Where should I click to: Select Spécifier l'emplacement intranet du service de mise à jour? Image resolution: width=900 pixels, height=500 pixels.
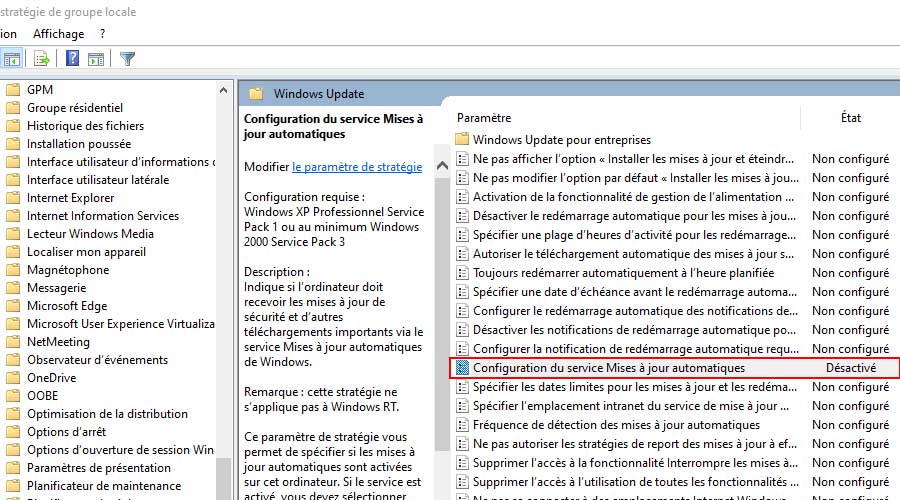click(630, 406)
